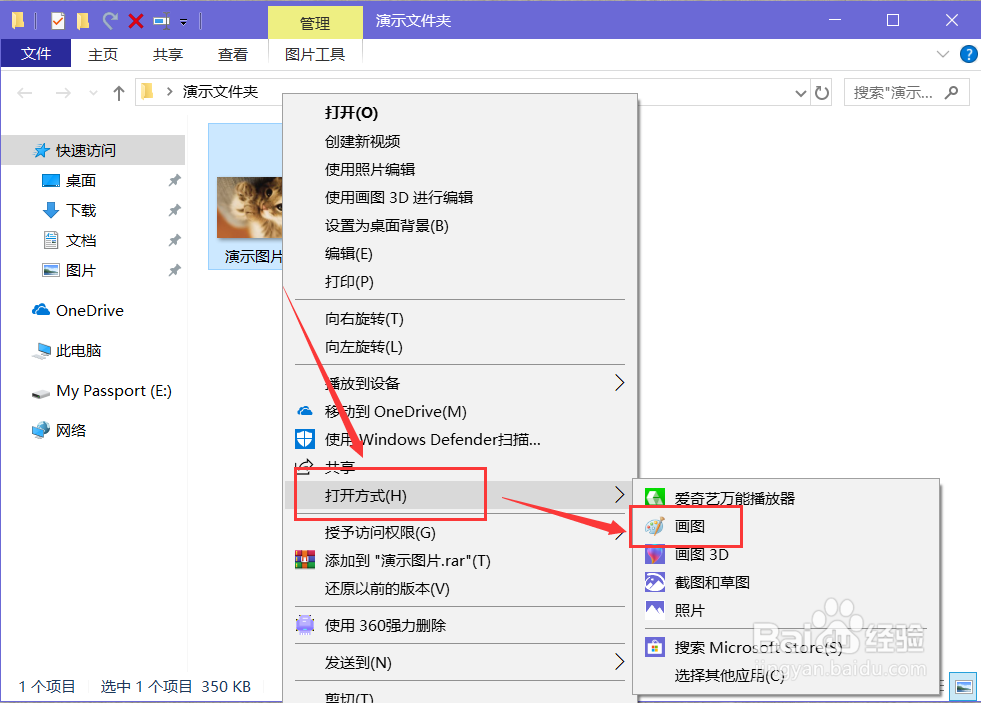Open 图片 in quick access
Image resolution: width=981 pixels, height=703 pixels.
coord(81,271)
